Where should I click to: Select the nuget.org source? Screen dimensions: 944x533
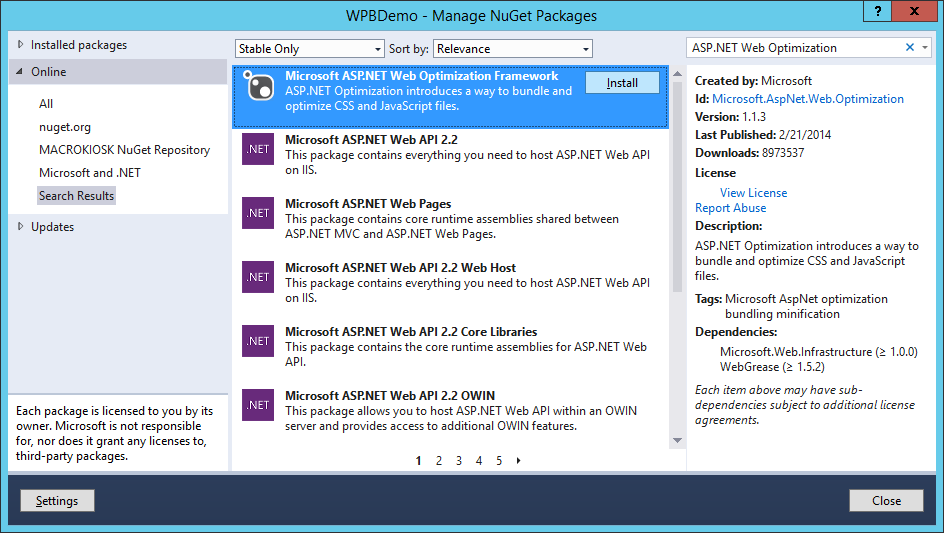pos(65,127)
